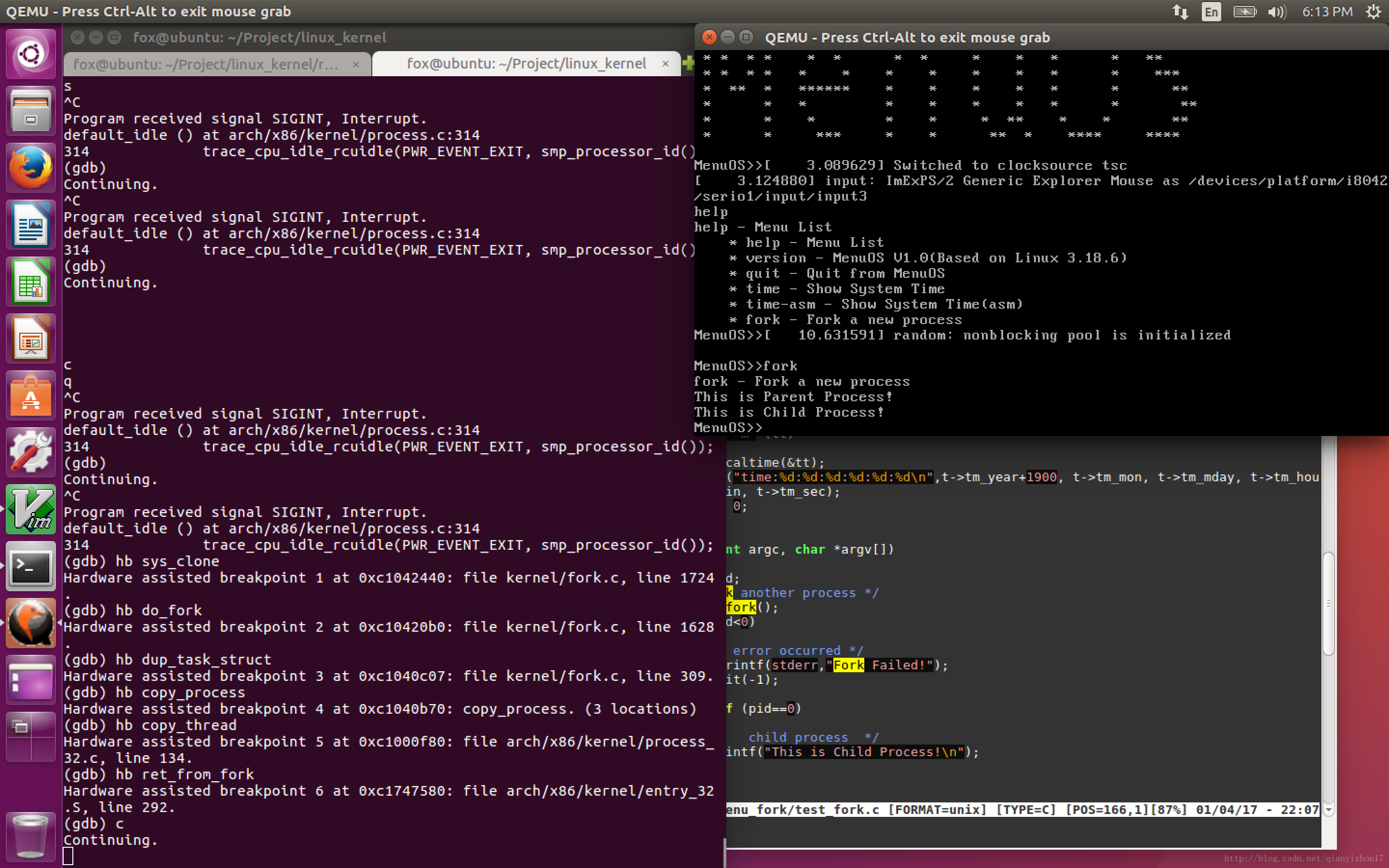Viewport: 1389px width, 868px height.
Task: Close the terminal window
Action: point(78,37)
